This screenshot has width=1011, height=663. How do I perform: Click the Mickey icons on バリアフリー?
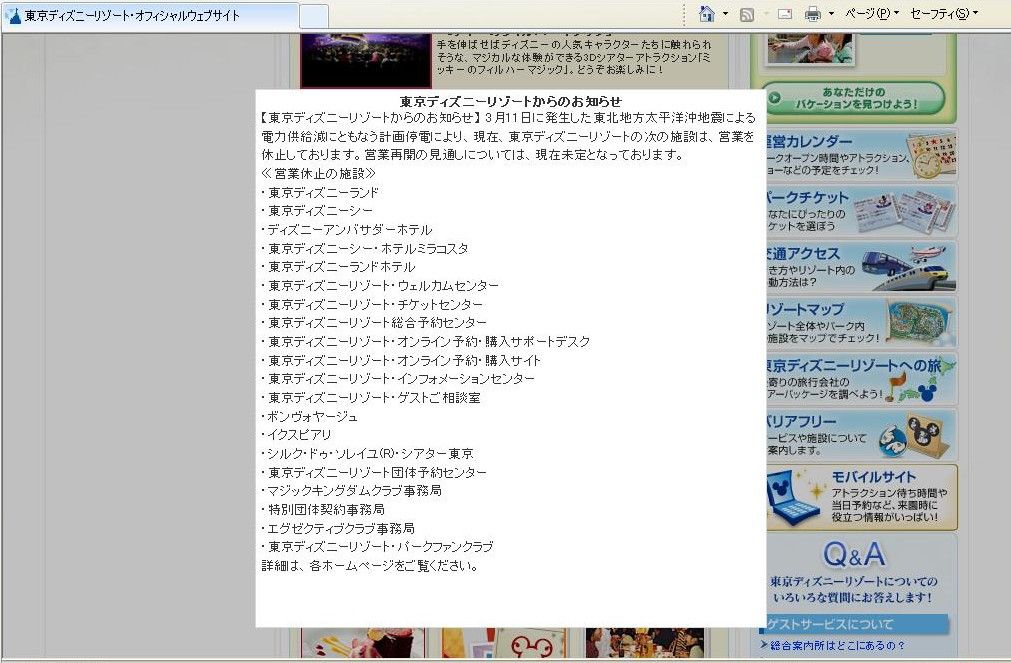pos(914,435)
